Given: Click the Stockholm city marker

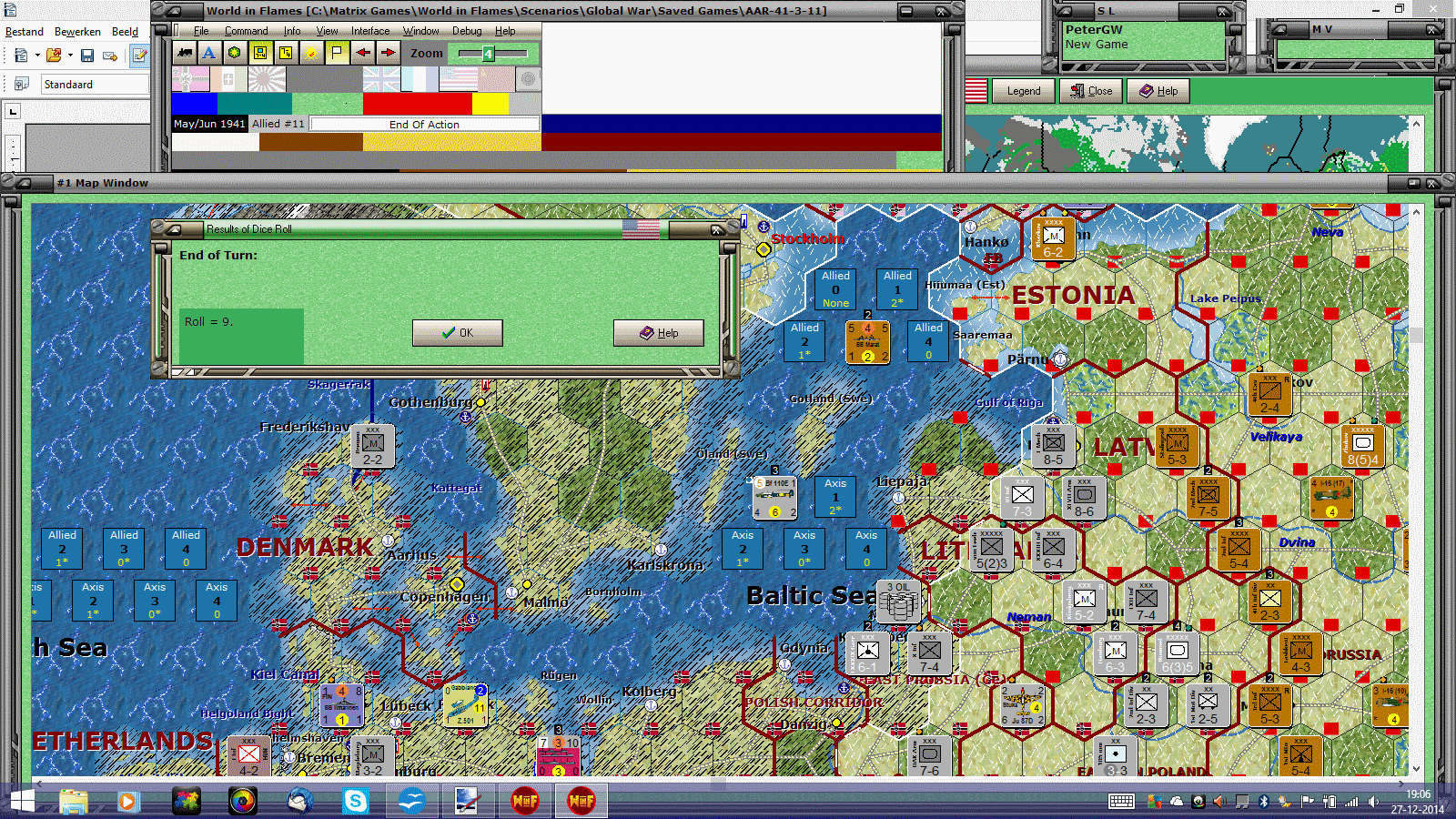Looking at the screenshot, I should click(x=763, y=249).
